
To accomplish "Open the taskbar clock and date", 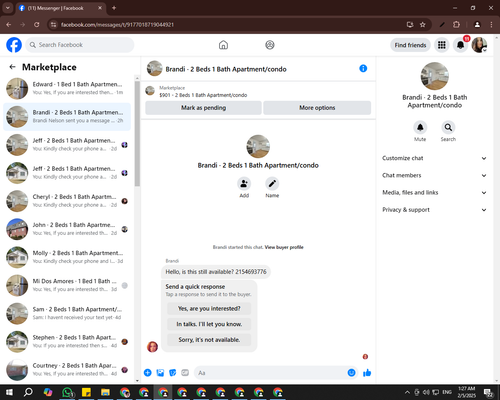I will [x=467, y=392].
